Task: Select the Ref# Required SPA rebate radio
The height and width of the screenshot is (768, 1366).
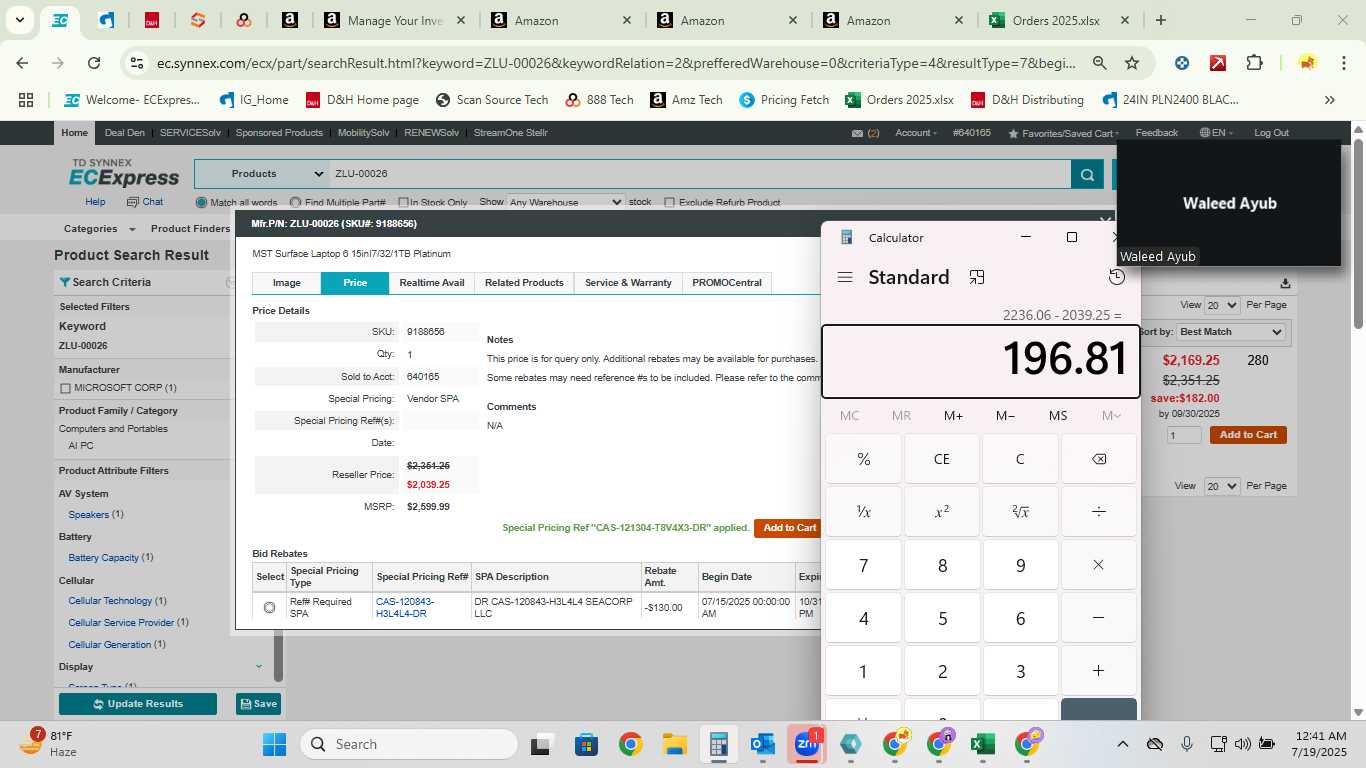Action: coord(269,607)
